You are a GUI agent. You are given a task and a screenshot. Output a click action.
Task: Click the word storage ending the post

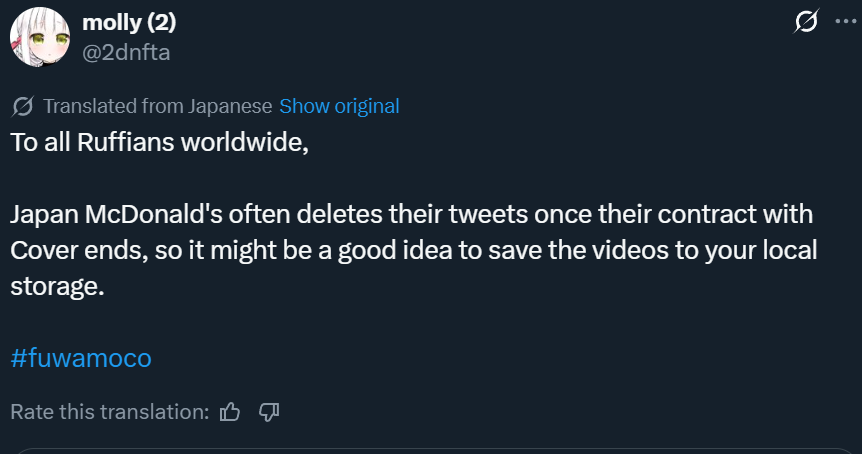tap(54, 286)
